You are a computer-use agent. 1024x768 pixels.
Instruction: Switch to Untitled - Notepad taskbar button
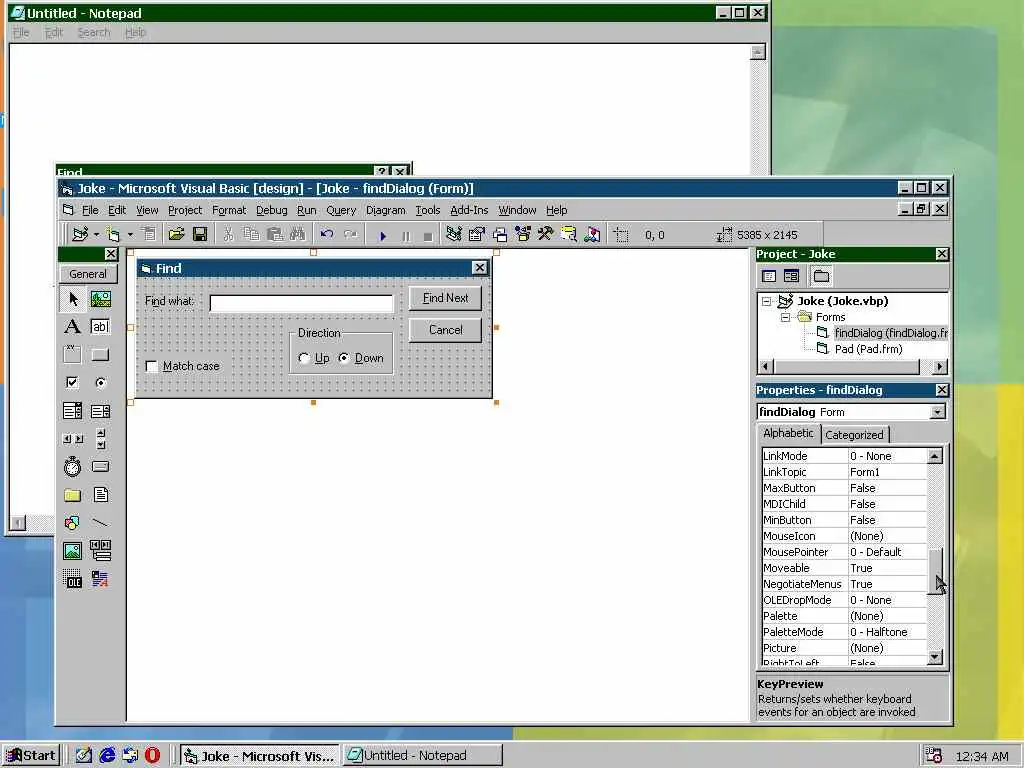click(x=423, y=756)
